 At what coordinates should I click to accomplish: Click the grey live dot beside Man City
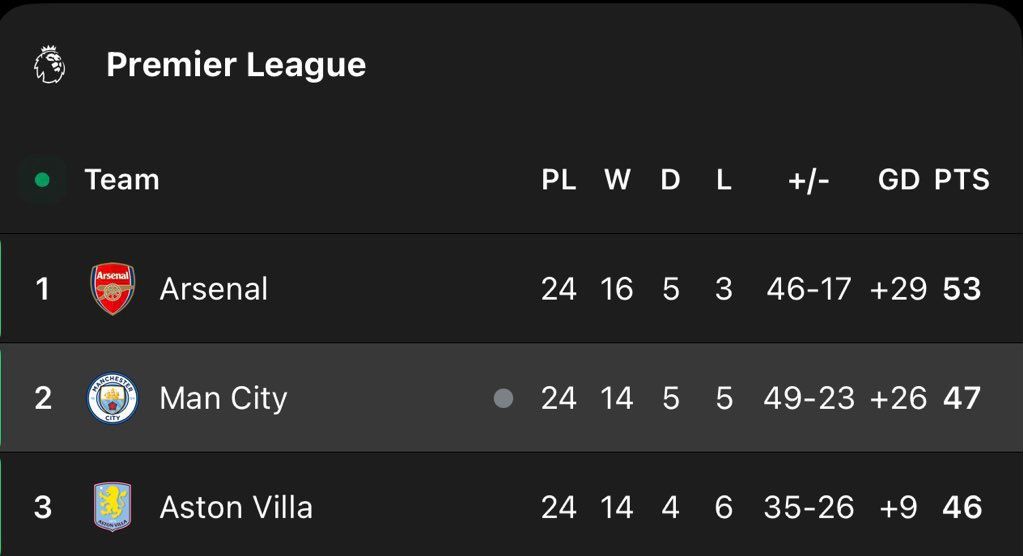[503, 398]
